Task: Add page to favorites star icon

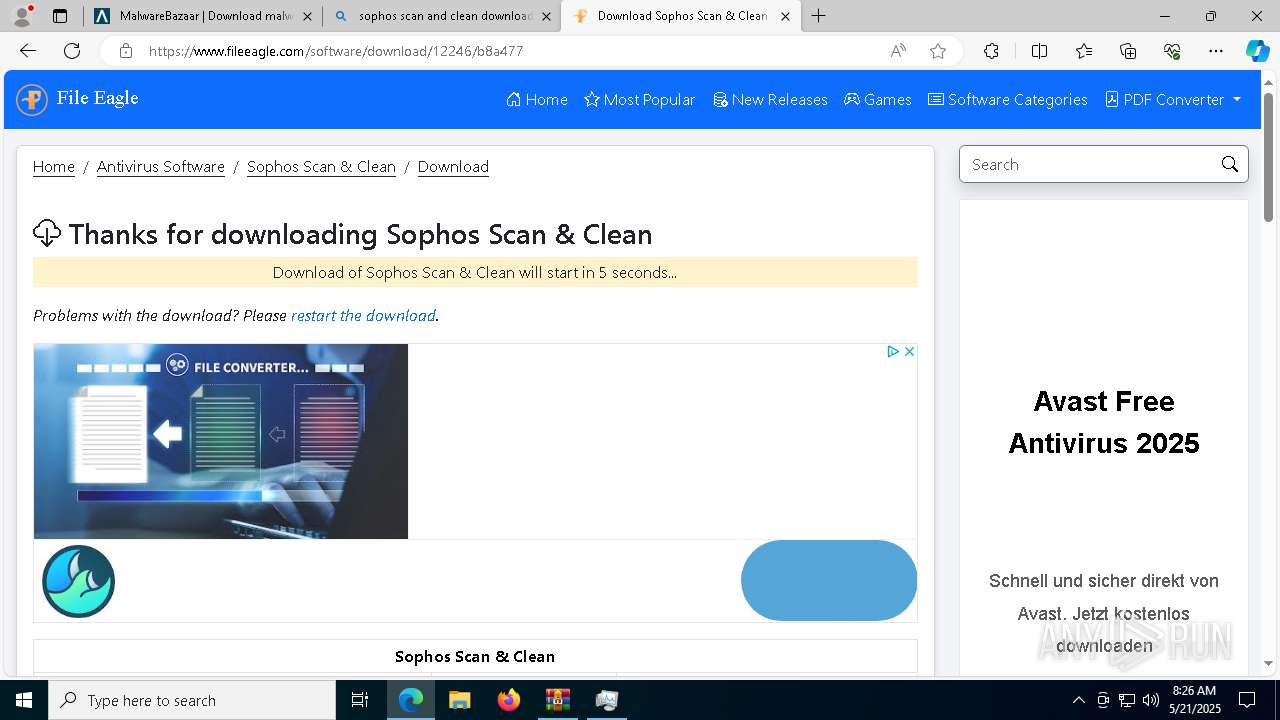Action: click(x=938, y=51)
